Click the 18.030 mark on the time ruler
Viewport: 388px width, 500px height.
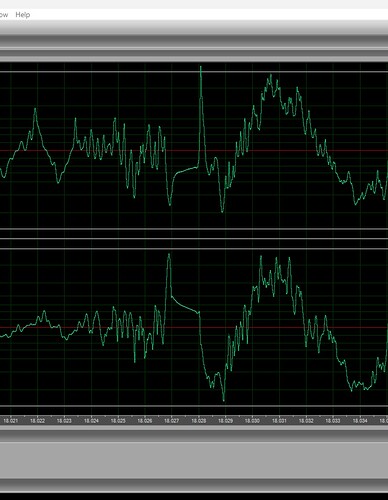(x=252, y=421)
